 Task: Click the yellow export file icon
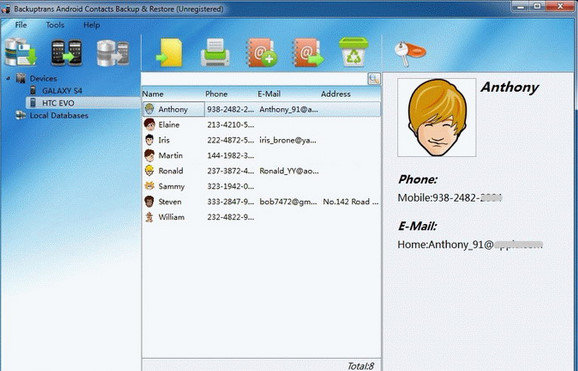pyautogui.click(x=170, y=53)
